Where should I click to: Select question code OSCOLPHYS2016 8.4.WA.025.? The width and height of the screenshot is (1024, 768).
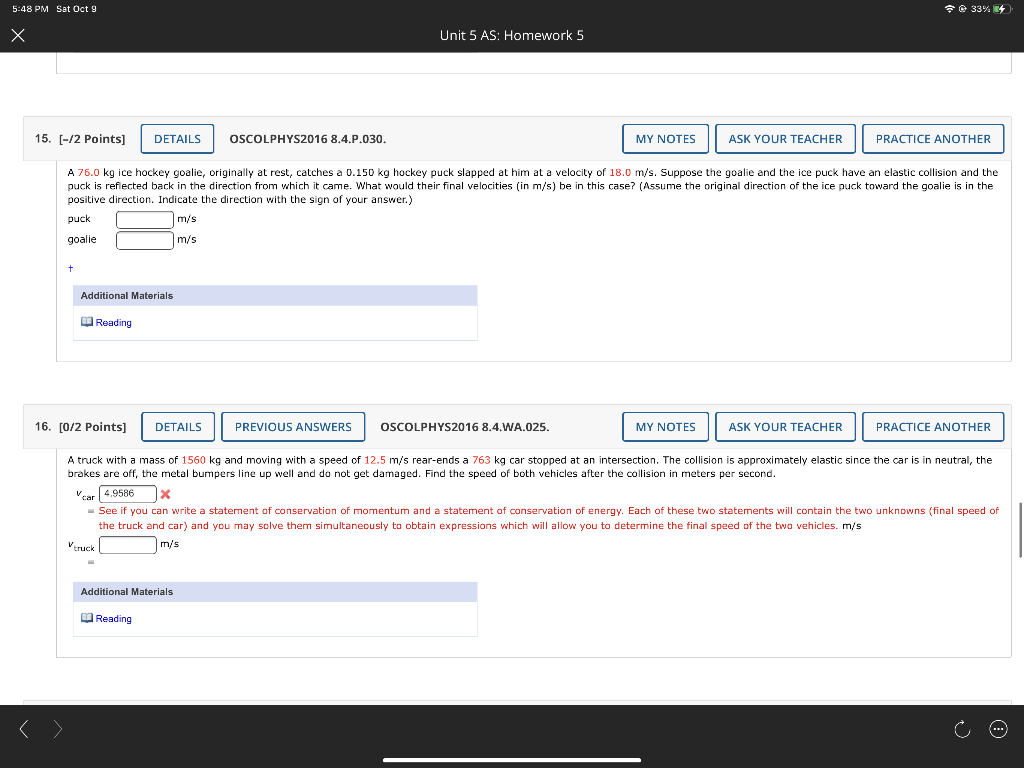click(465, 427)
